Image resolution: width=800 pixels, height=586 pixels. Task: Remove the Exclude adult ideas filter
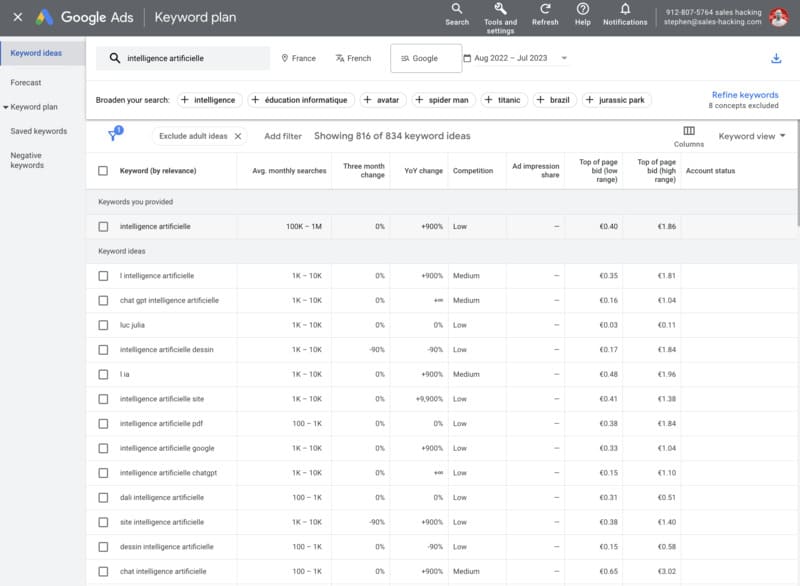(x=238, y=136)
